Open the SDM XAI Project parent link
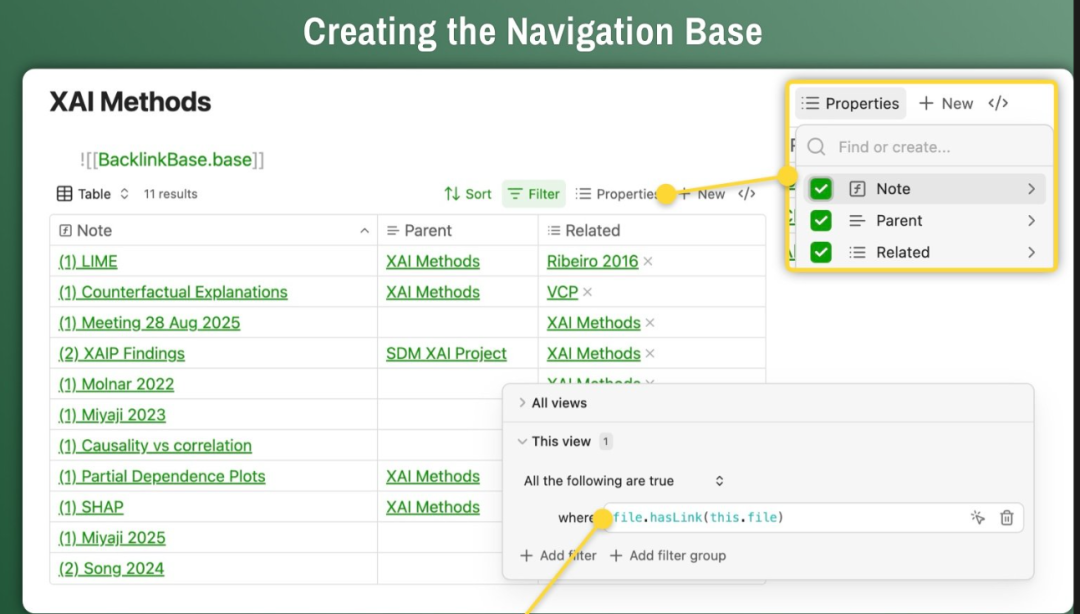Viewport: 1080px width, 614px height. (446, 354)
